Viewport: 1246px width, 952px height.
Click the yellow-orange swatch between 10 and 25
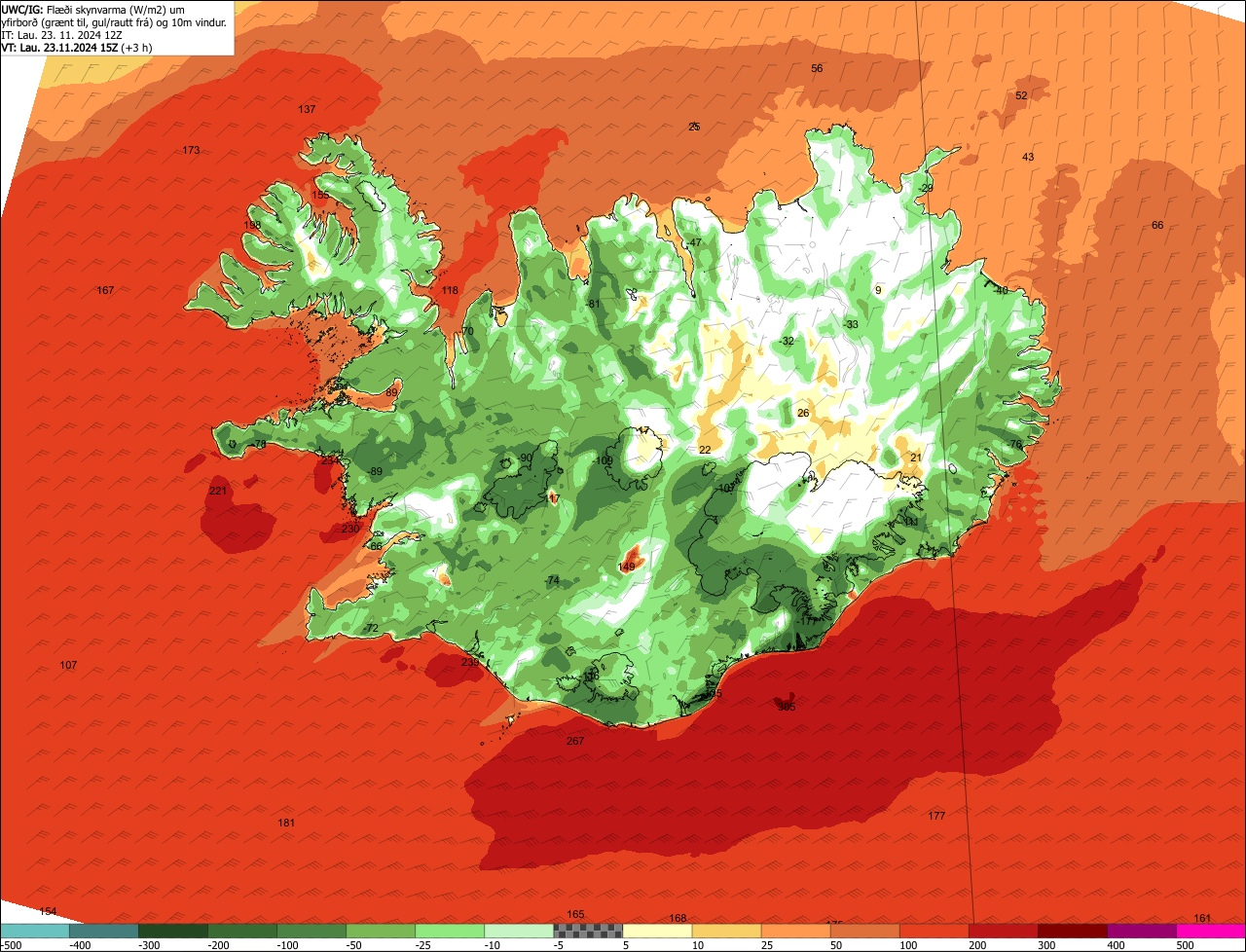(x=727, y=931)
